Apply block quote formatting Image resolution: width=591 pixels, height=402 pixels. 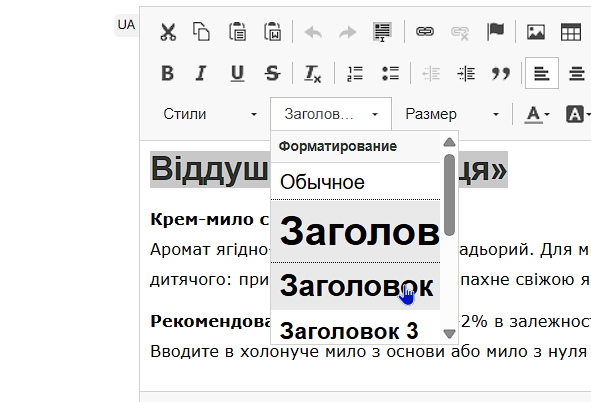[501, 73]
